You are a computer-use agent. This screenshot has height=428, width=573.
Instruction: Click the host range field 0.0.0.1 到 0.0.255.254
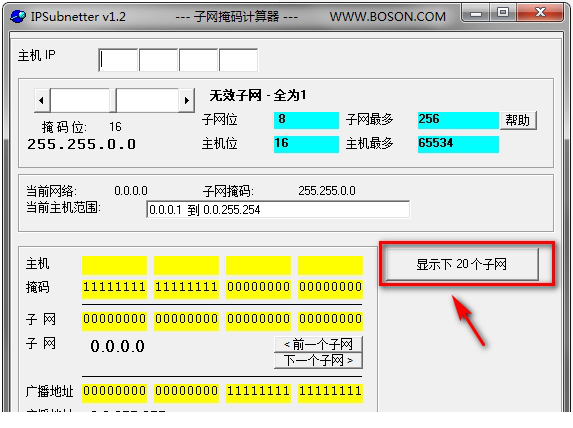[x=278, y=209]
